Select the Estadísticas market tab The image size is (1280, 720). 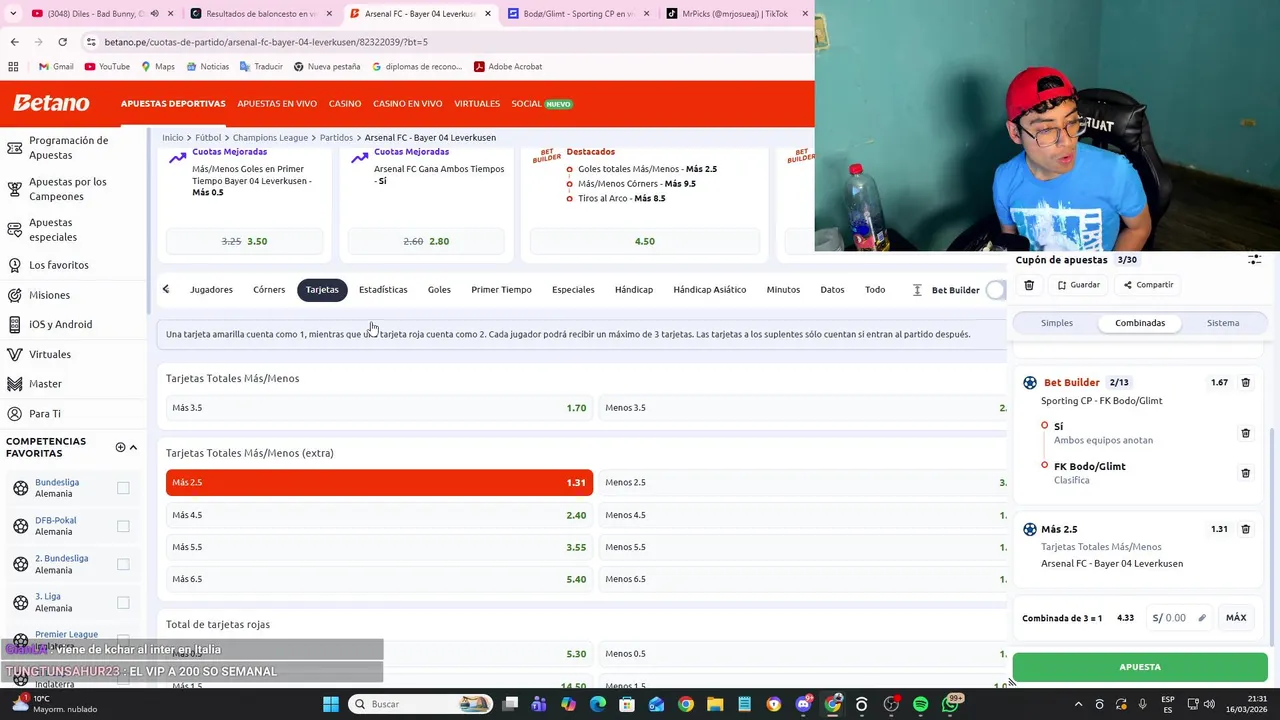pyautogui.click(x=383, y=290)
